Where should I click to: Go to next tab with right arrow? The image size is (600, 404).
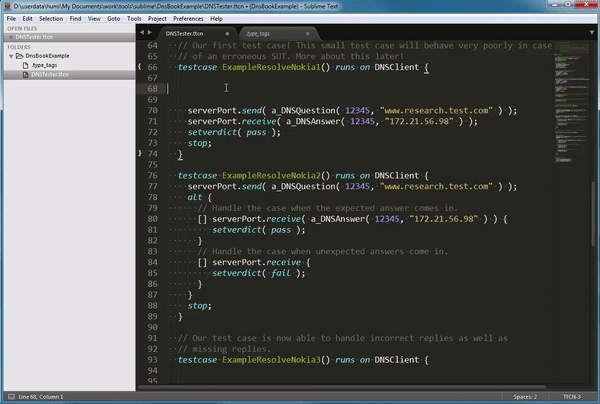(x=150, y=32)
